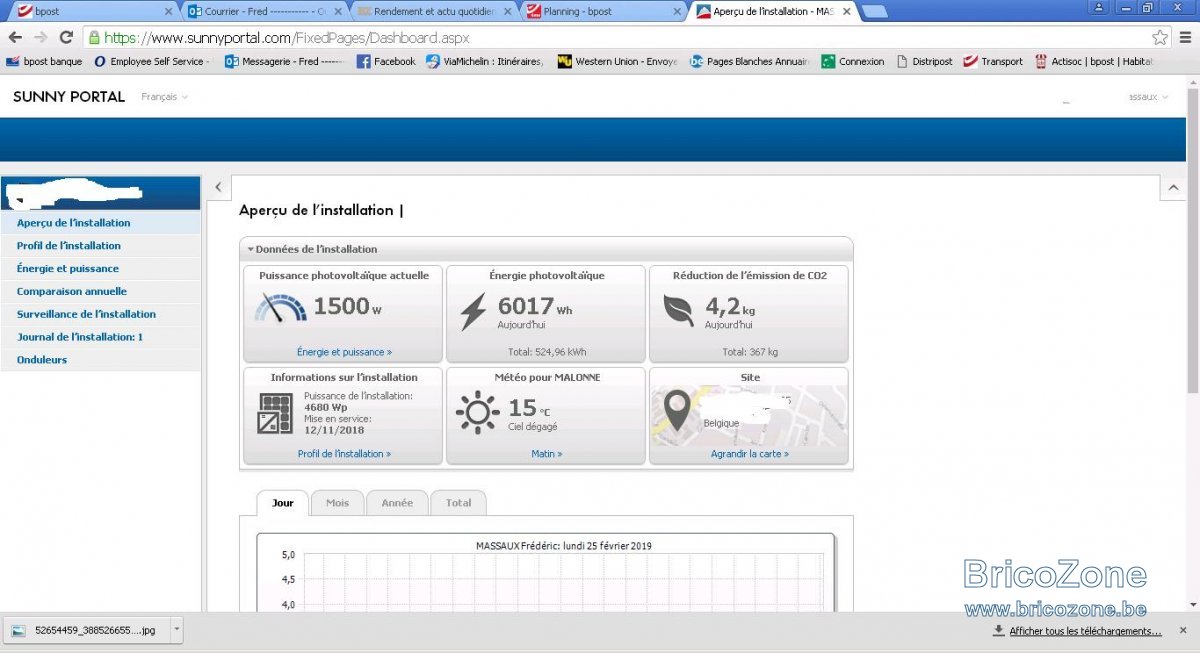This screenshot has width=1200, height=653.
Task: Switch to the Mois tab
Action: (x=337, y=502)
